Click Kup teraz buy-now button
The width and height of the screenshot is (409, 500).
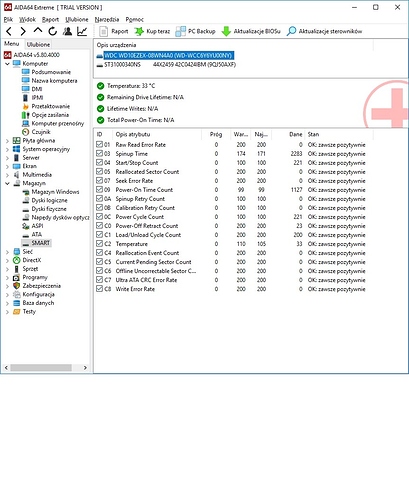pyautogui.click(x=152, y=31)
